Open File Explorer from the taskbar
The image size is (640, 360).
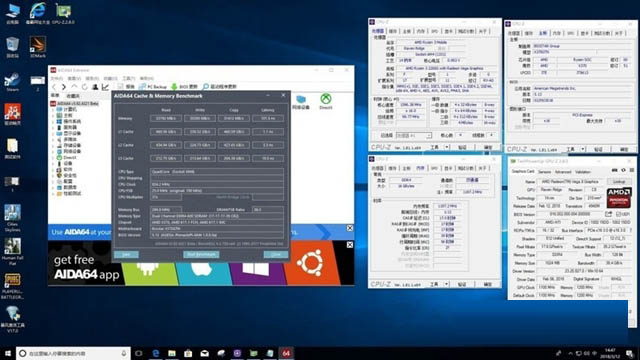[x=172, y=353]
